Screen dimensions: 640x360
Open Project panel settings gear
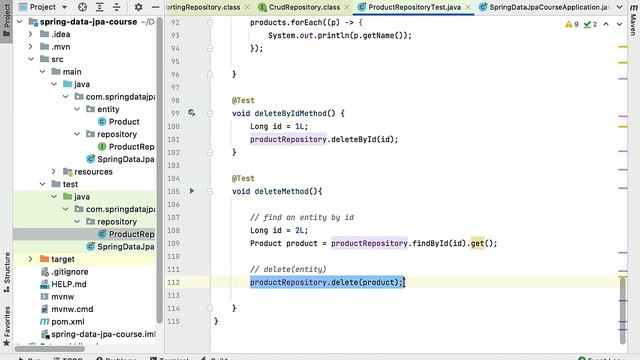(x=138, y=7)
